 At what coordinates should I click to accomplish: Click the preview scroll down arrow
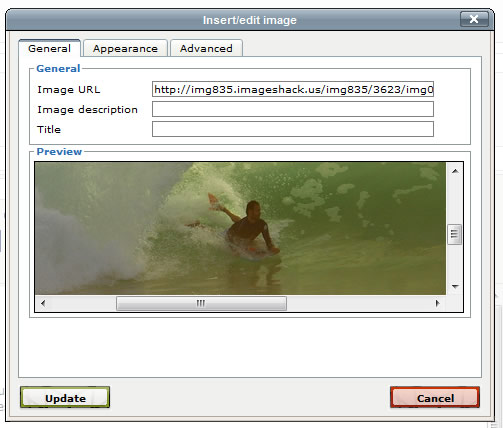click(x=455, y=286)
